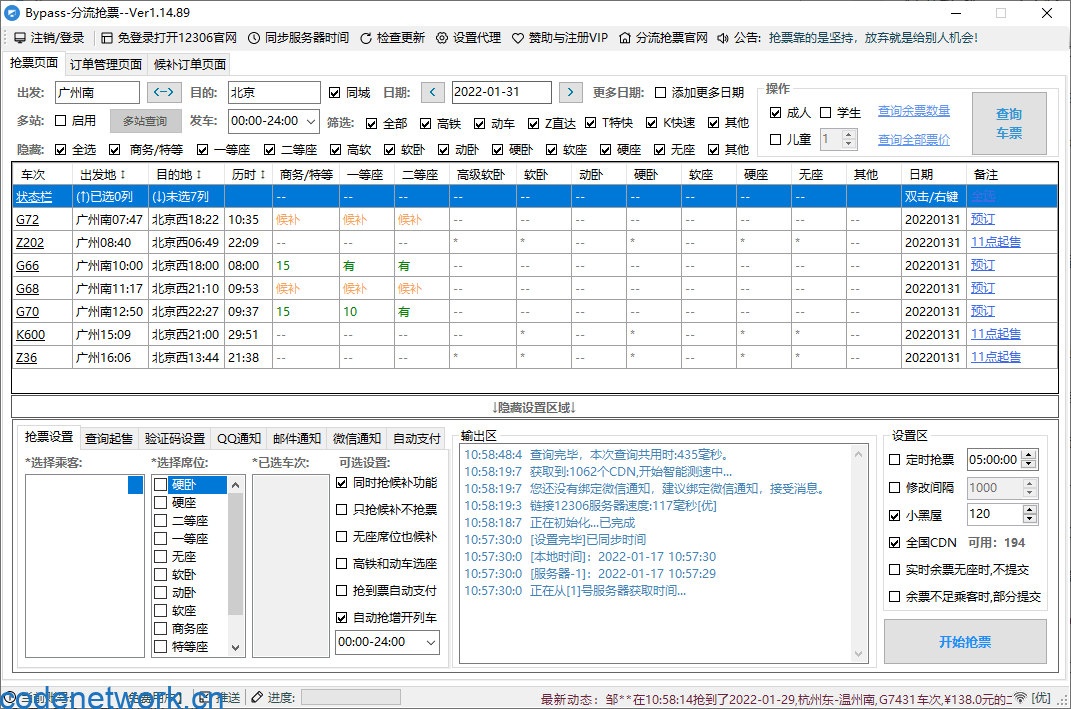Viewport: 1071px width, 709px height.
Task: Sort by 历时 column header
Action: pyautogui.click(x=248, y=175)
